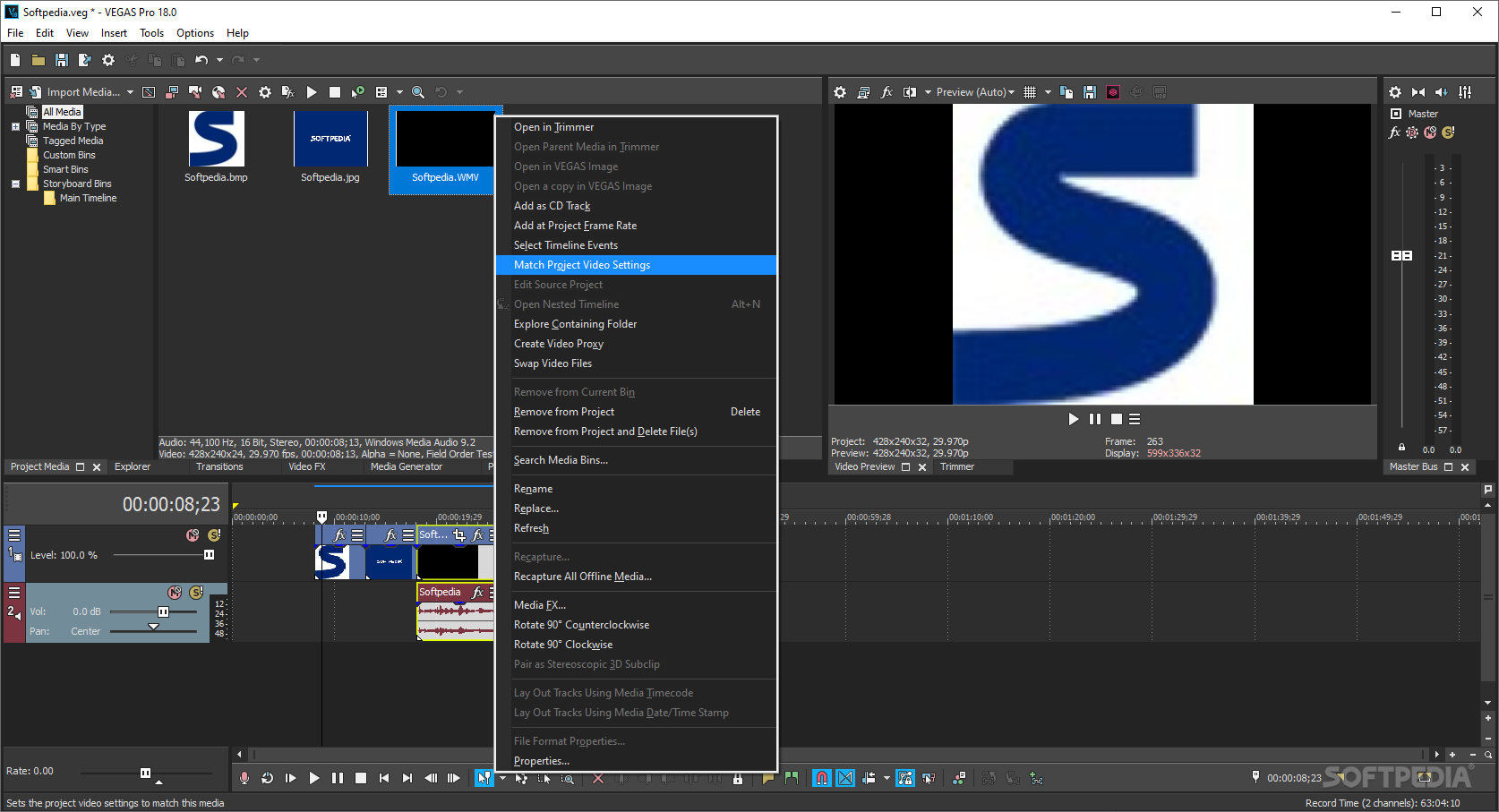Open Video Output FX in preview toolbar
Image resolution: width=1499 pixels, height=812 pixels.
click(887, 92)
